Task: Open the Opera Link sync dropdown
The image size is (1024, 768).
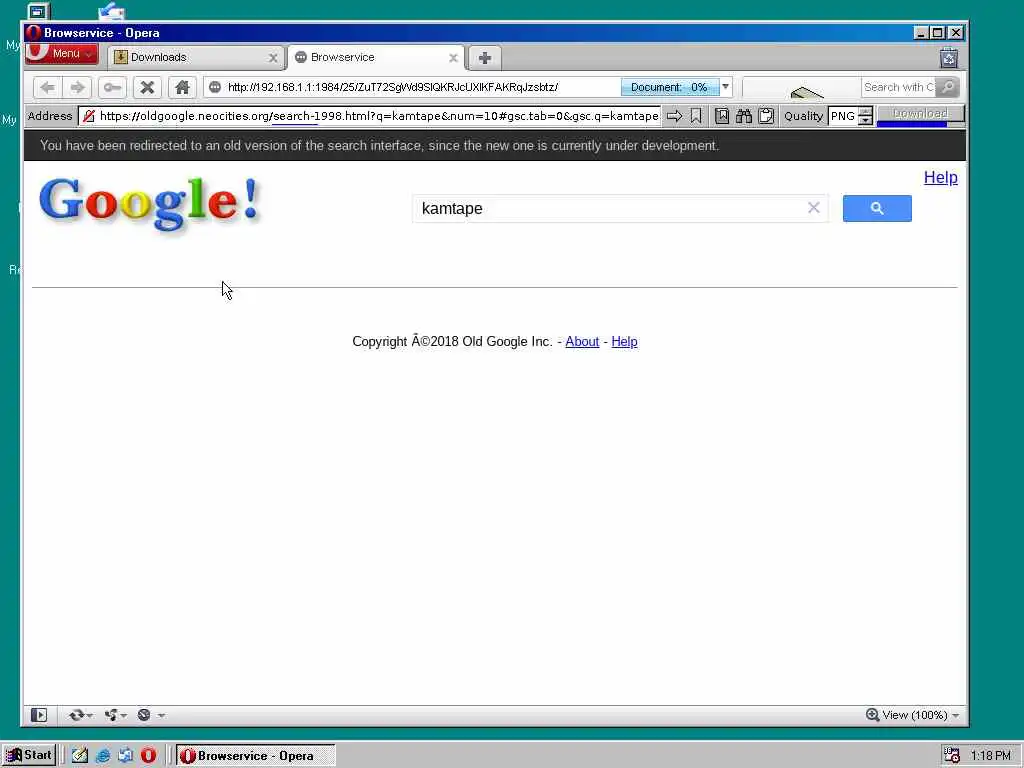Action: (x=80, y=715)
